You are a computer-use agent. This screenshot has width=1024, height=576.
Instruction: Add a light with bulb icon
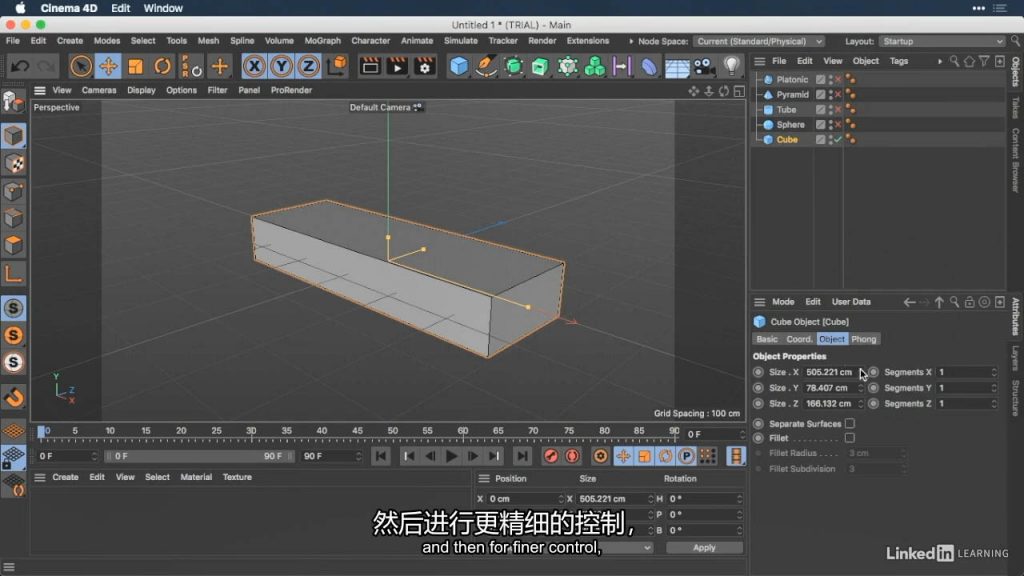(x=731, y=66)
